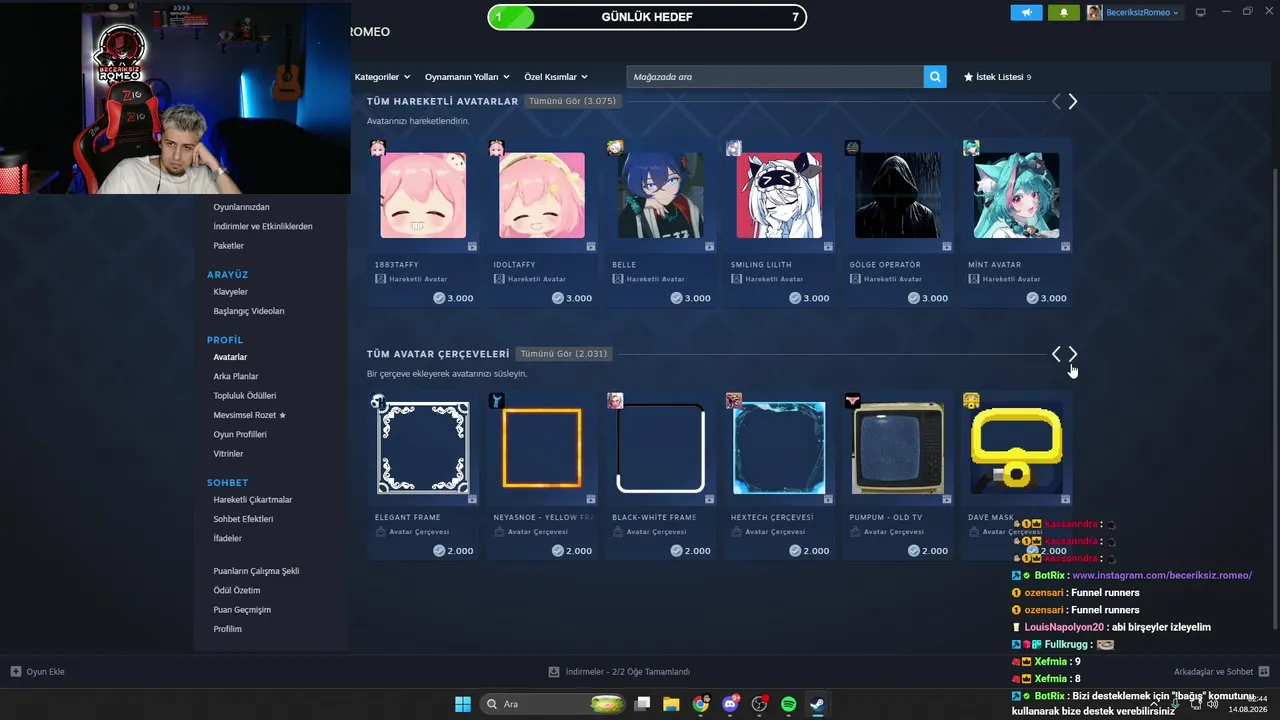Open the HEXTECH ÇERÇEVESİ frame thumbnail
Image resolution: width=1280 pixels, height=720 pixels.
[x=779, y=448]
